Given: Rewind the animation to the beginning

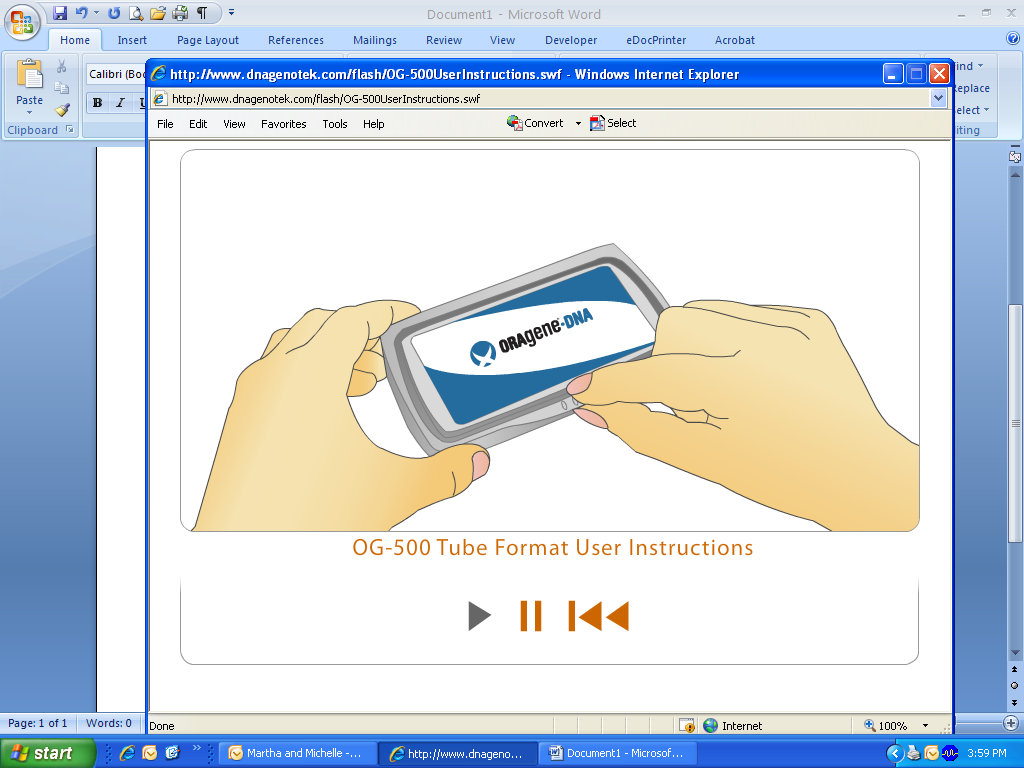Looking at the screenshot, I should 599,616.
